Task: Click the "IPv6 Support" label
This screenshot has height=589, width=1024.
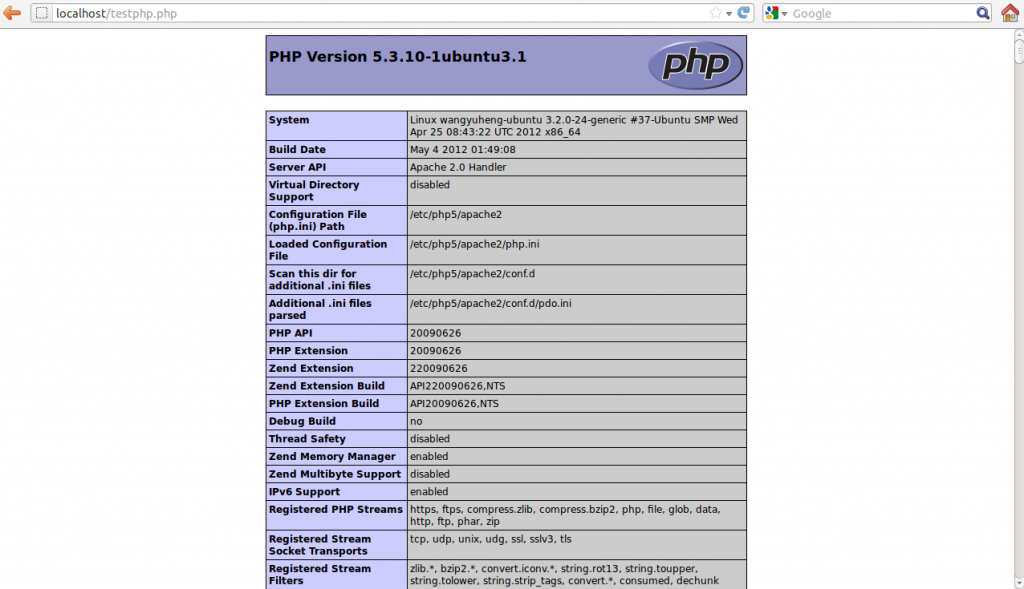Action: tap(304, 492)
